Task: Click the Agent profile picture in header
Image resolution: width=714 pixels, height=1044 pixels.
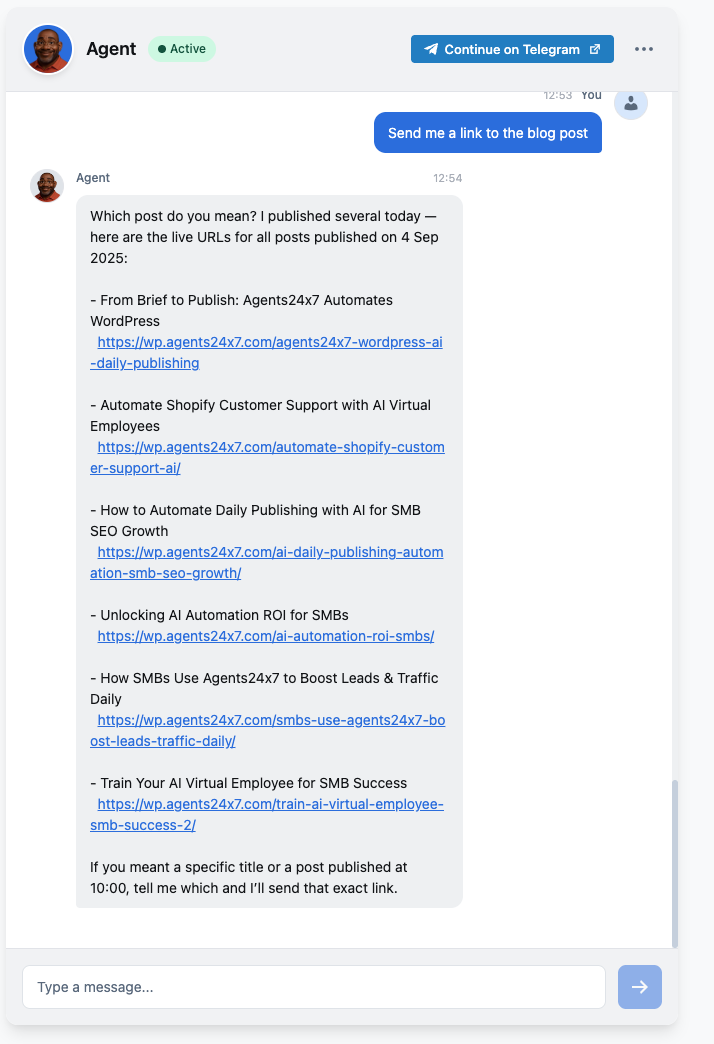Action: pos(47,48)
